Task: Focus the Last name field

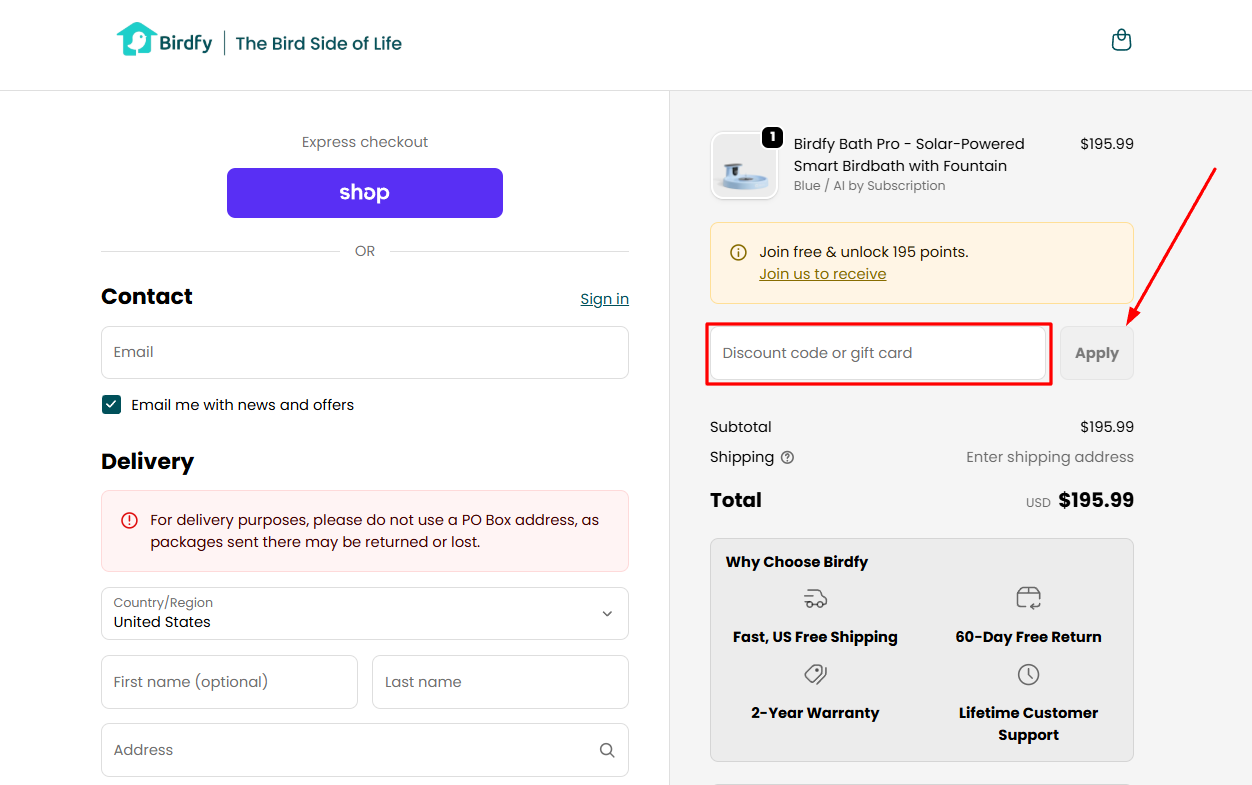Action: (x=500, y=682)
